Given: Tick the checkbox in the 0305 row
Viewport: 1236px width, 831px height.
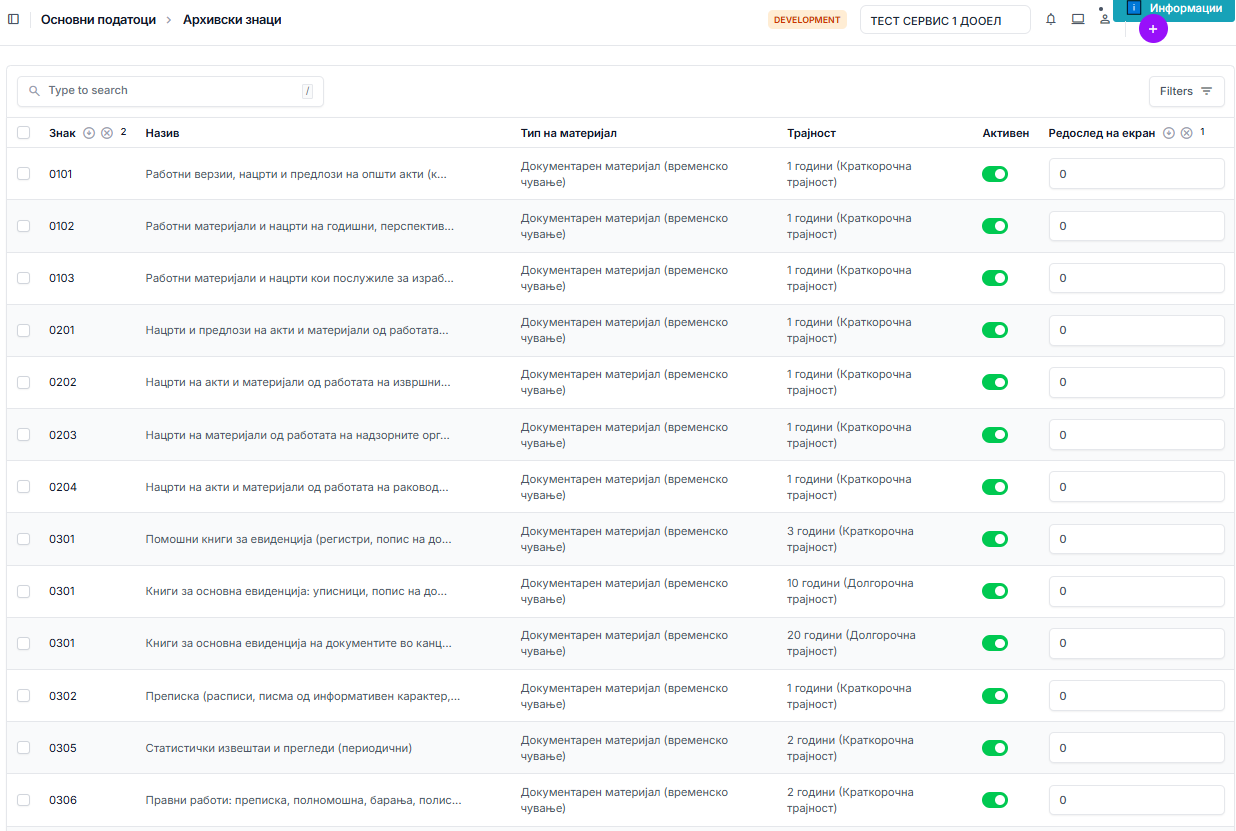Looking at the screenshot, I should [x=24, y=748].
